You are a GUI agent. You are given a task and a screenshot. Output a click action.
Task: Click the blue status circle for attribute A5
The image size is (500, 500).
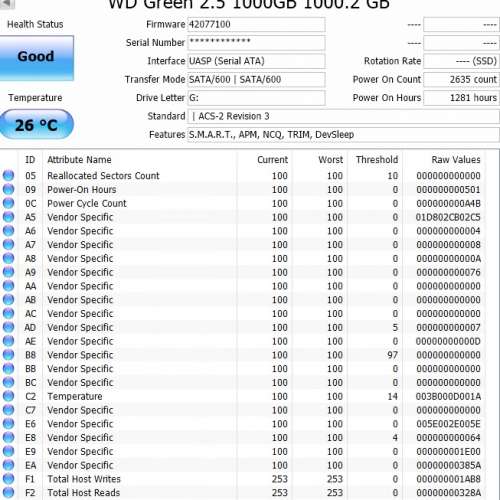point(8,217)
